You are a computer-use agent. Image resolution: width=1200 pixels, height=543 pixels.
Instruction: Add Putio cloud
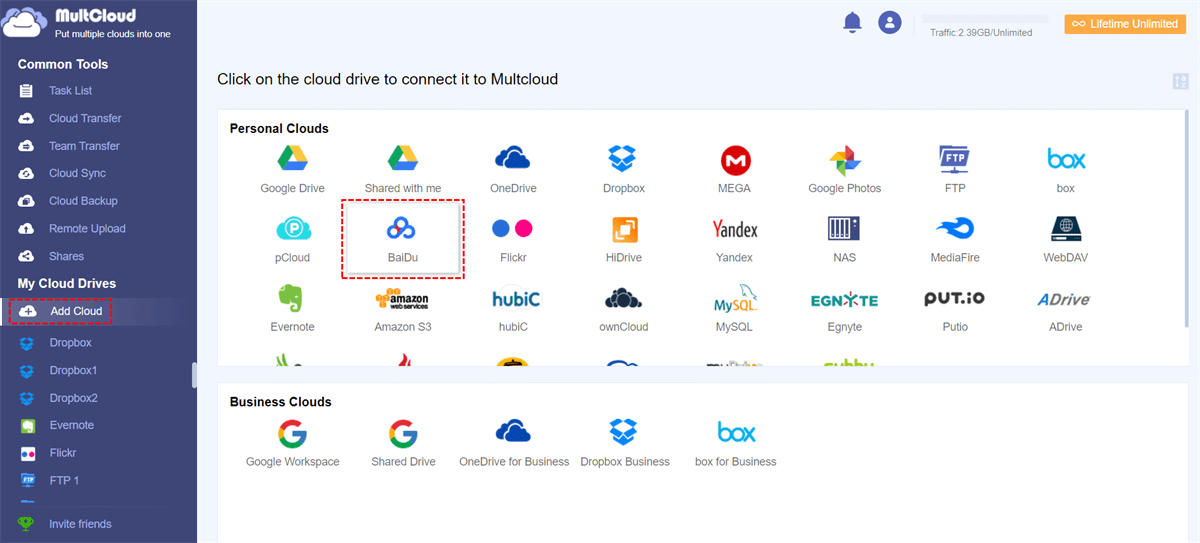955,308
